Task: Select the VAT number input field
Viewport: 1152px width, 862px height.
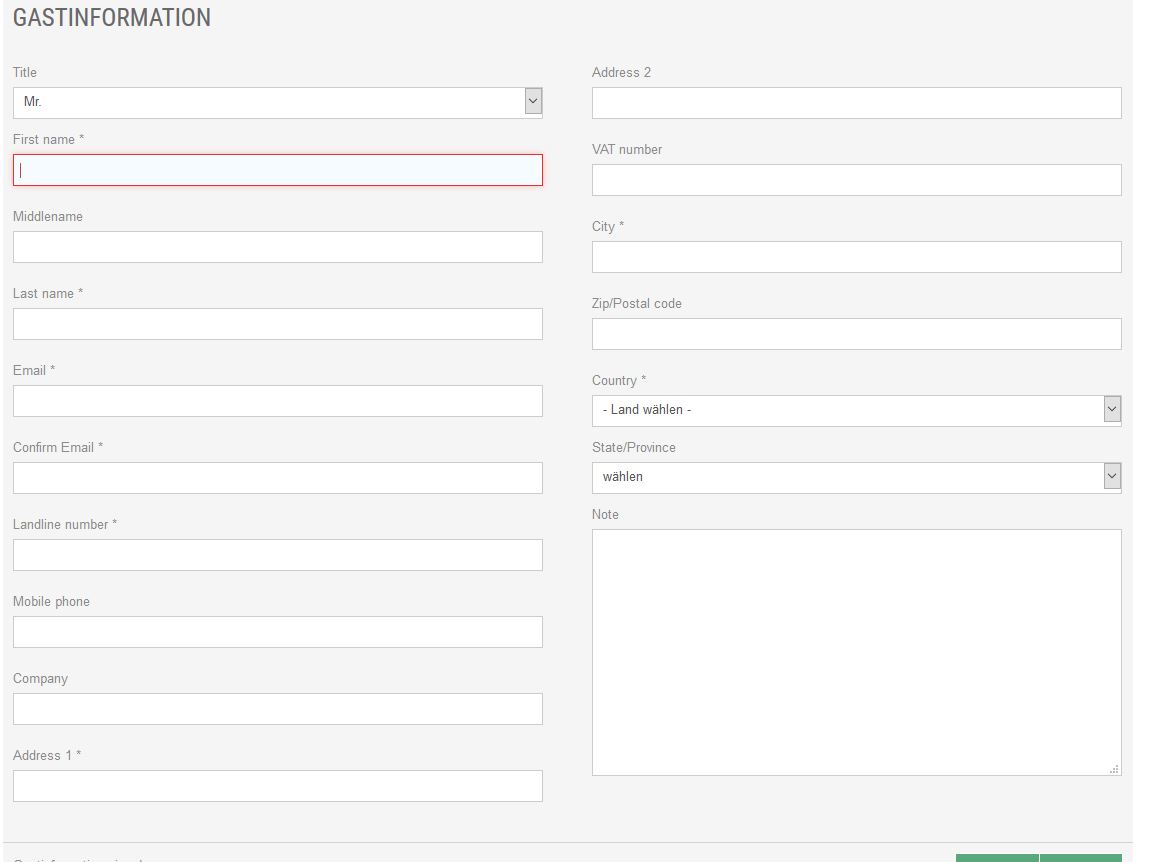Action: coord(856,180)
